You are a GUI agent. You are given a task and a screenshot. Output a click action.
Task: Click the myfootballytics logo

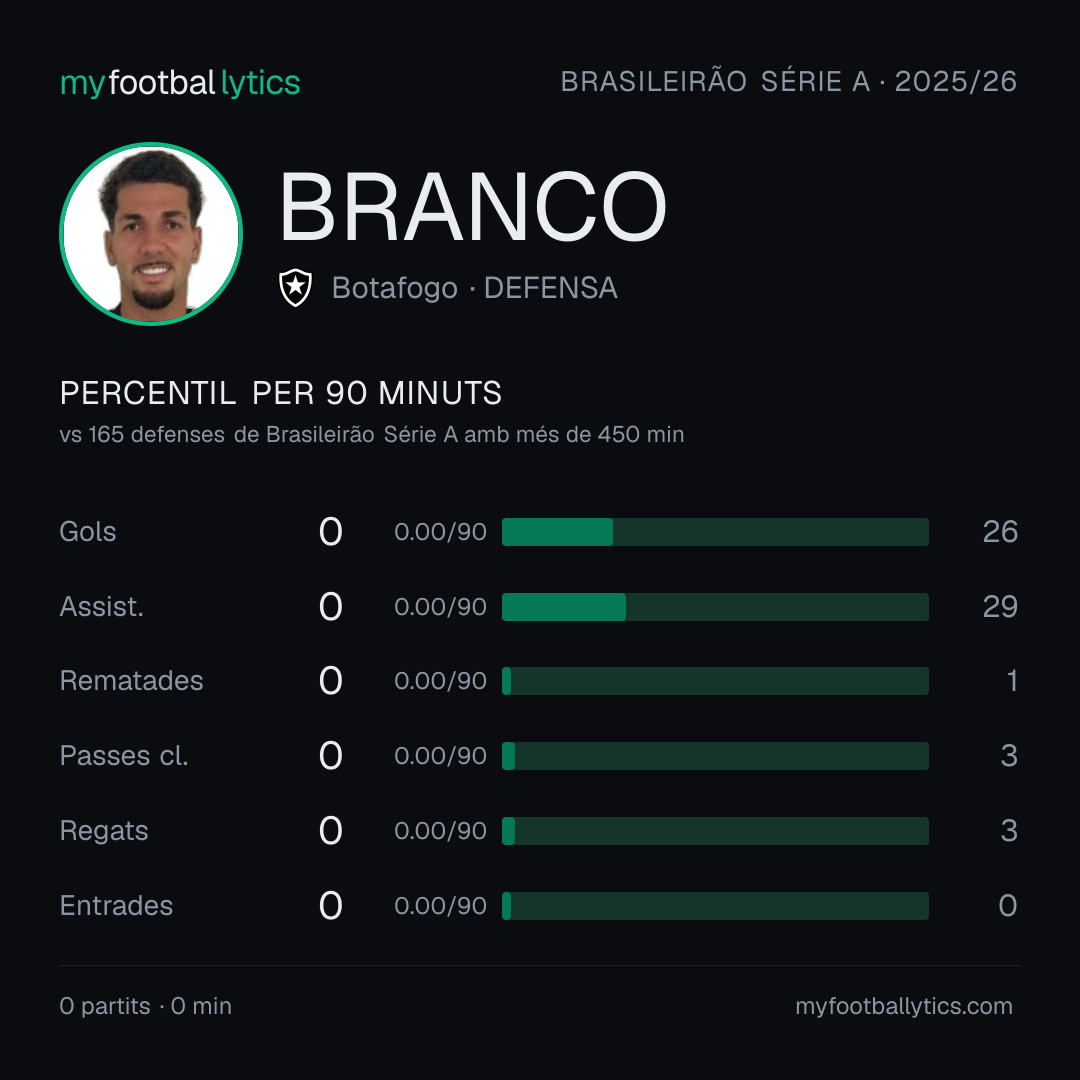point(180,83)
